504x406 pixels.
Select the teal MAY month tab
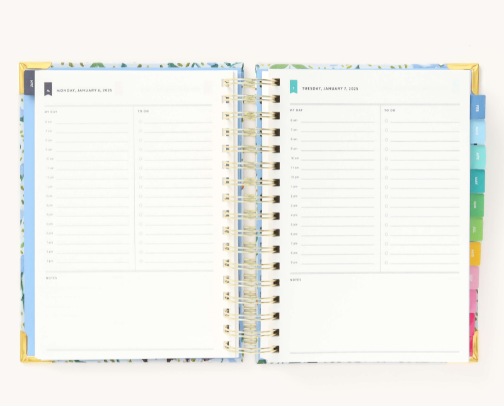pos(477,181)
